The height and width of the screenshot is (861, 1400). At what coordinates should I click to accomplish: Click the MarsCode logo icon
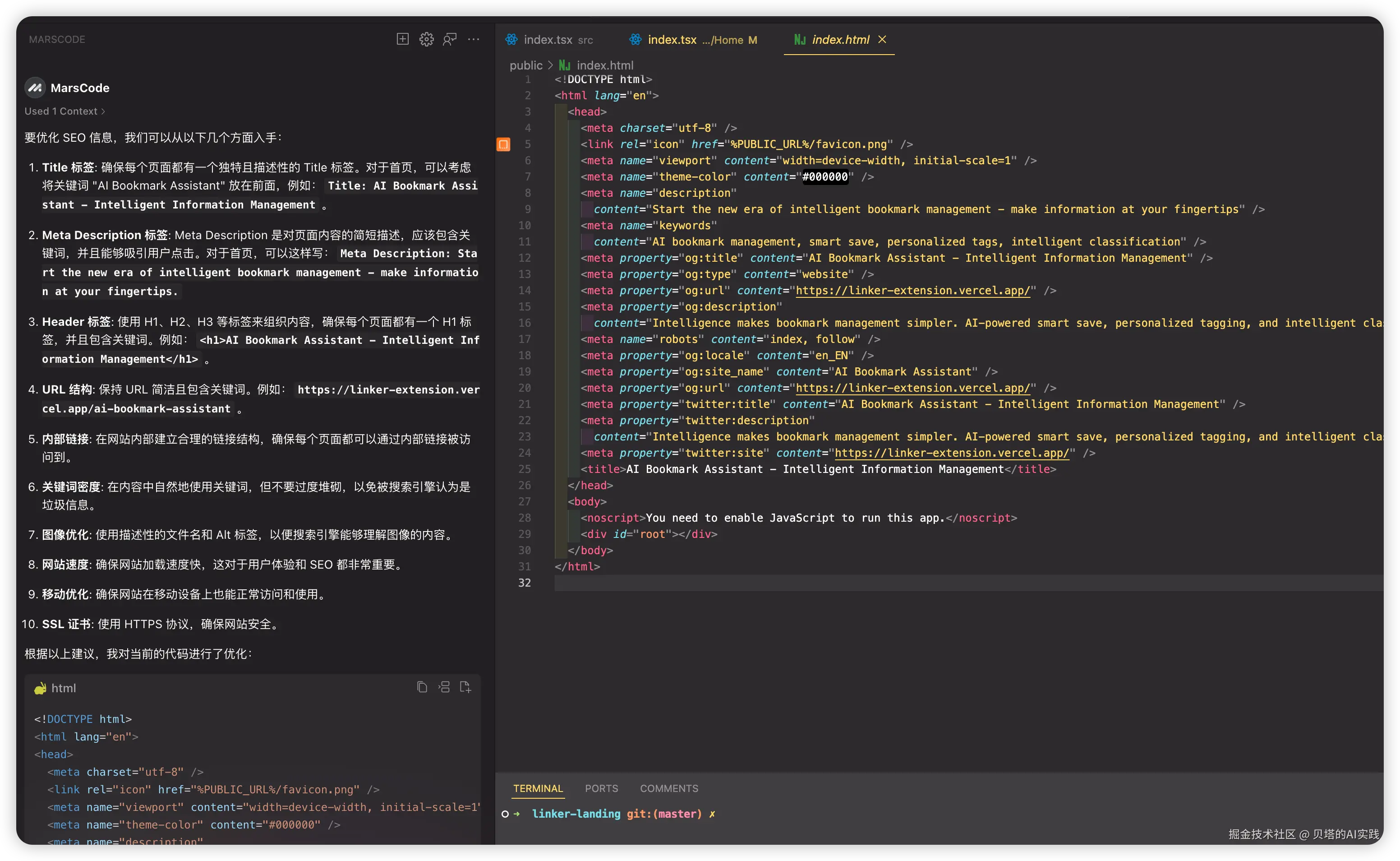(x=34, y=88)
